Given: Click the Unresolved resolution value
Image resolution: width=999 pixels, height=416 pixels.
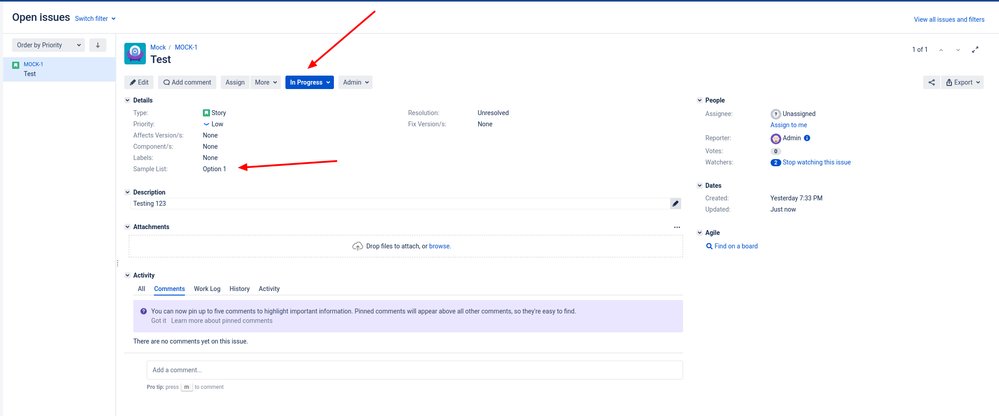Looking at the screenshot, I should [493, 113].
